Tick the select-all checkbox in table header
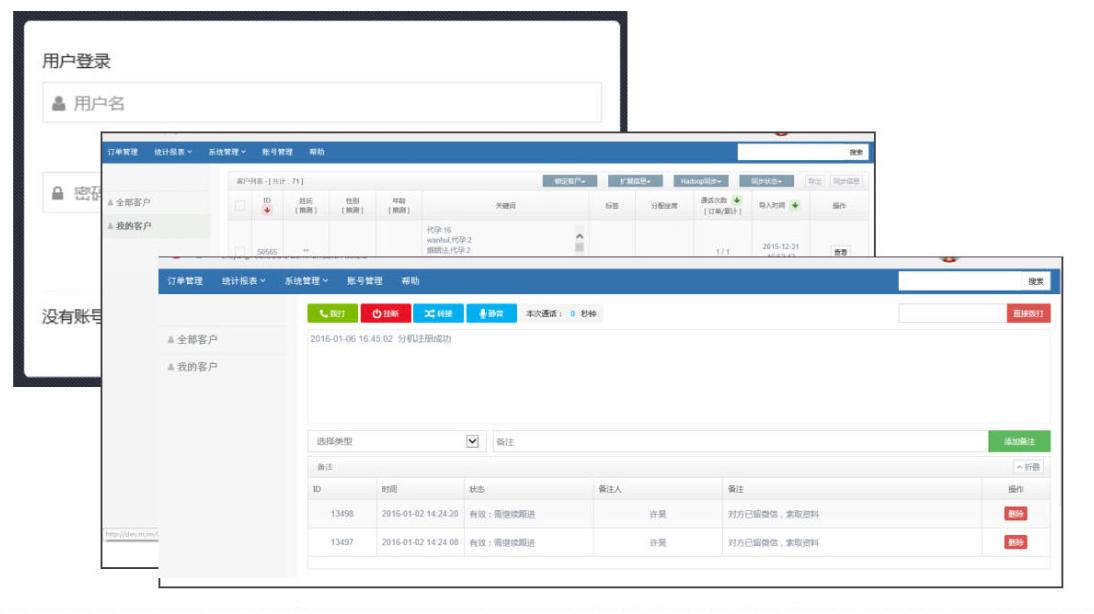 [239, 205]
